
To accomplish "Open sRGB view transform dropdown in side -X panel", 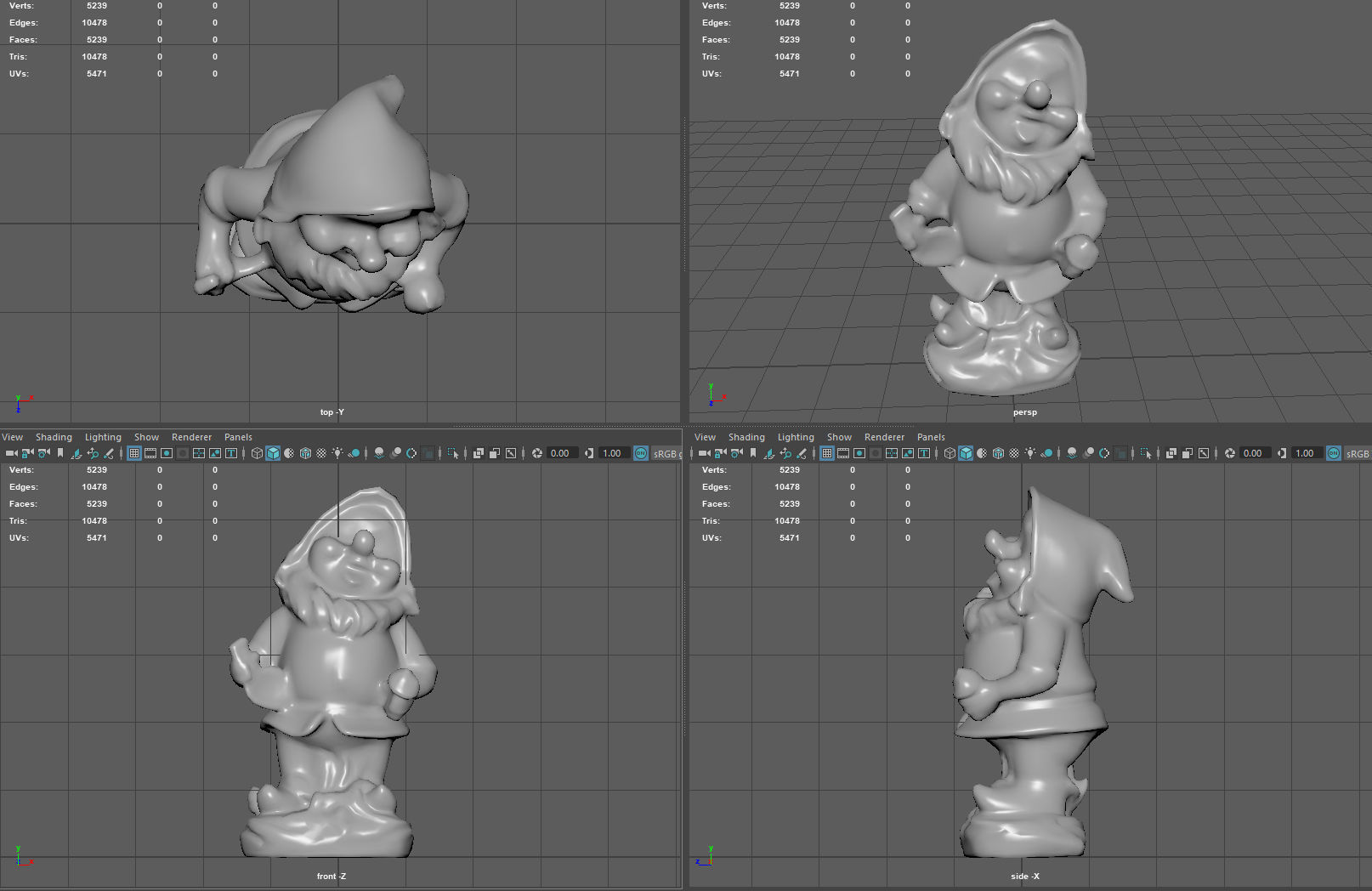I will pyautogui.click(x=1358, y=453).
